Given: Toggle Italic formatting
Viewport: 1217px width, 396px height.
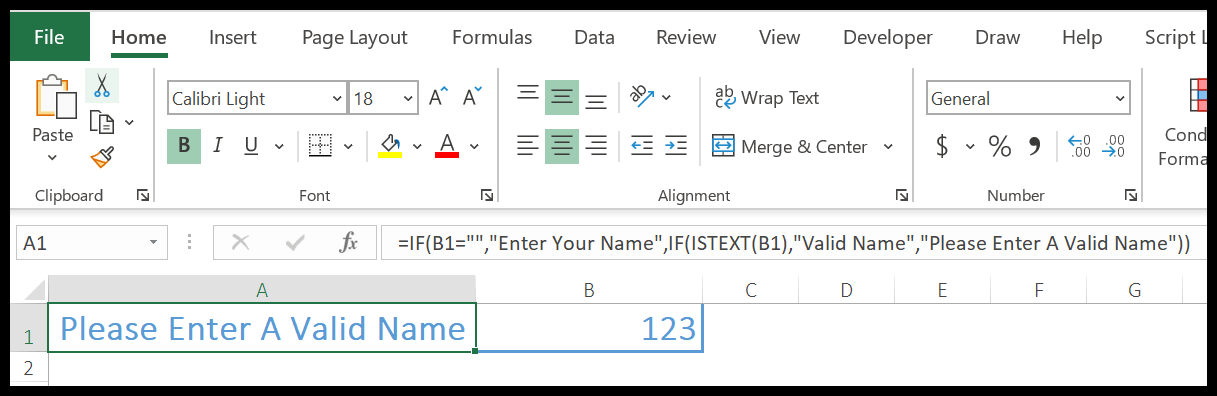Looking at the screenshot, I should (x=218, y=146).
